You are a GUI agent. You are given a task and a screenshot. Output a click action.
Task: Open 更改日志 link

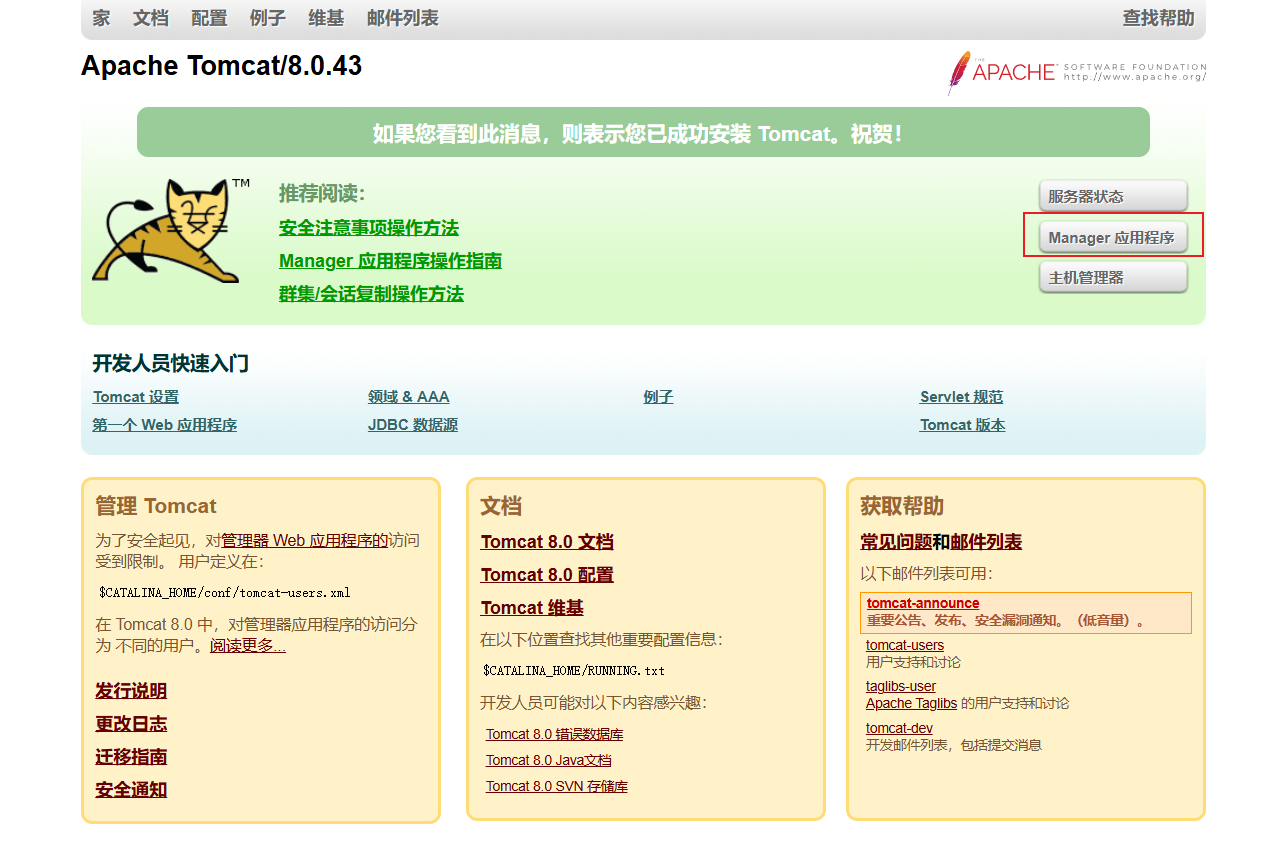point(131,724)
